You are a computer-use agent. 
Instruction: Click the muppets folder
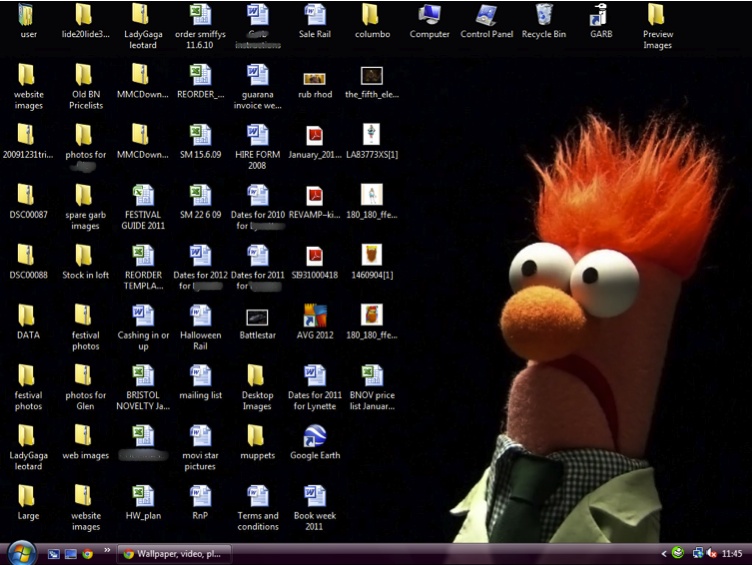(258, 443)
